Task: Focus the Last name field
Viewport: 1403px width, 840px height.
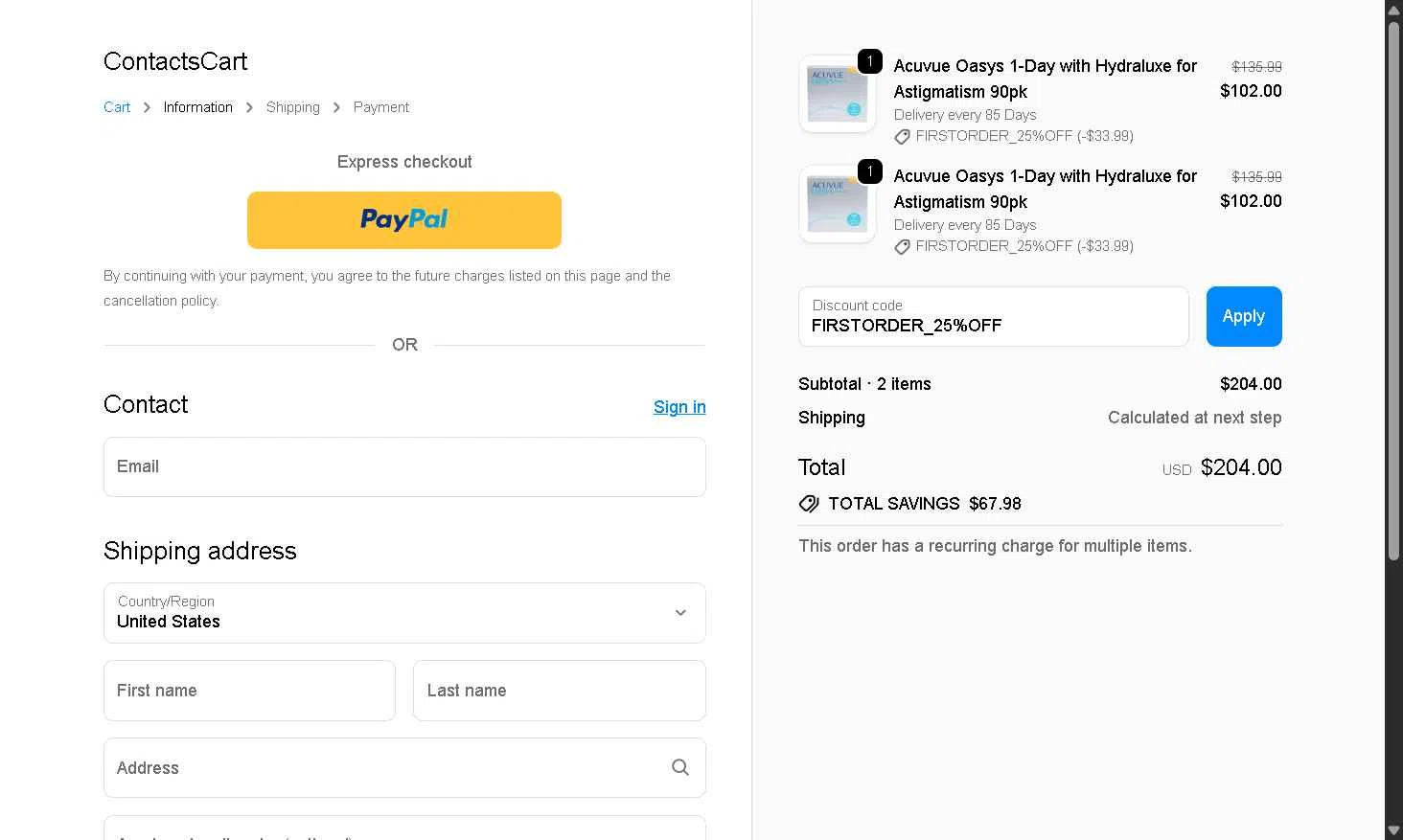Action: 560,691
